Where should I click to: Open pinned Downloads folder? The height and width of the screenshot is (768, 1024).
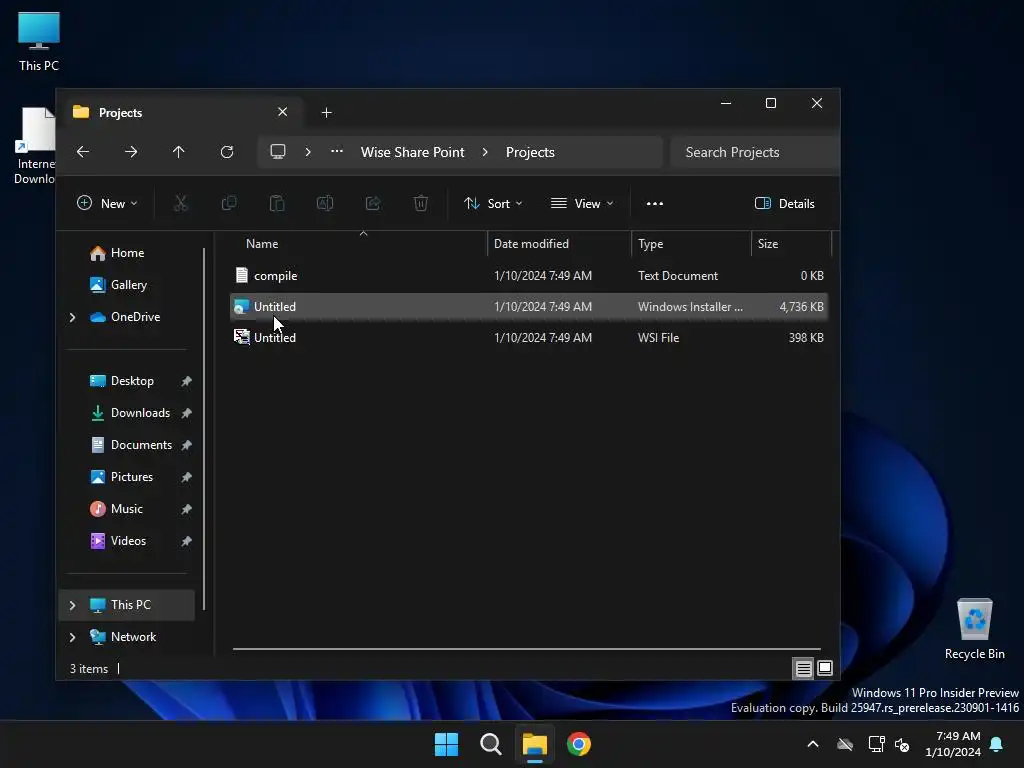coord(140,413)
